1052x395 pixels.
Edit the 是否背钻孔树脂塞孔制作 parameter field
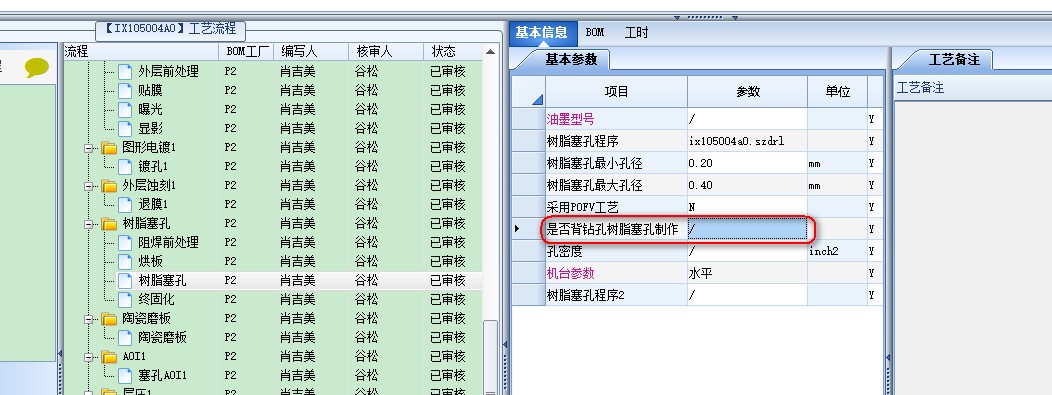(747, 229)
